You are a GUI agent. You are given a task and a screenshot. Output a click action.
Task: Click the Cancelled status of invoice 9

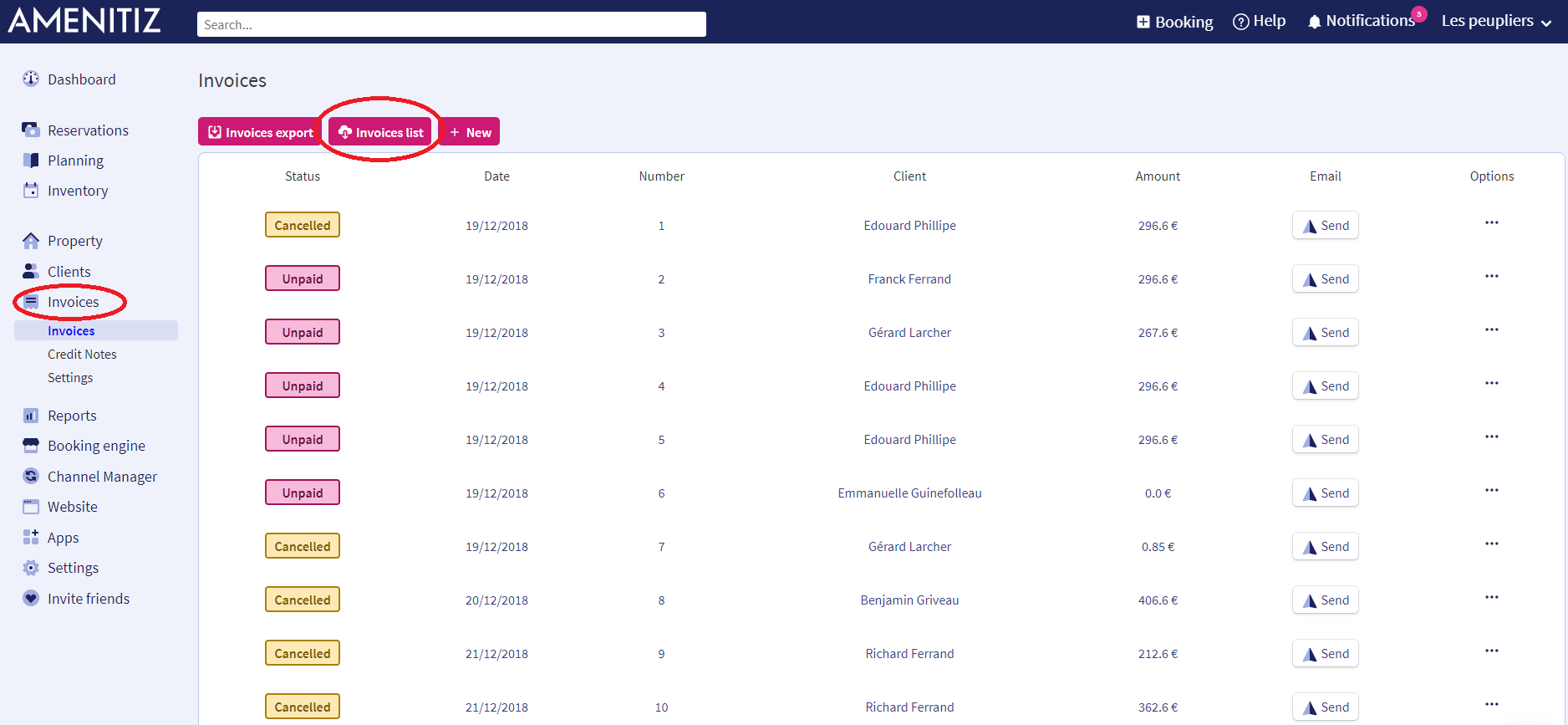(303, 653)
